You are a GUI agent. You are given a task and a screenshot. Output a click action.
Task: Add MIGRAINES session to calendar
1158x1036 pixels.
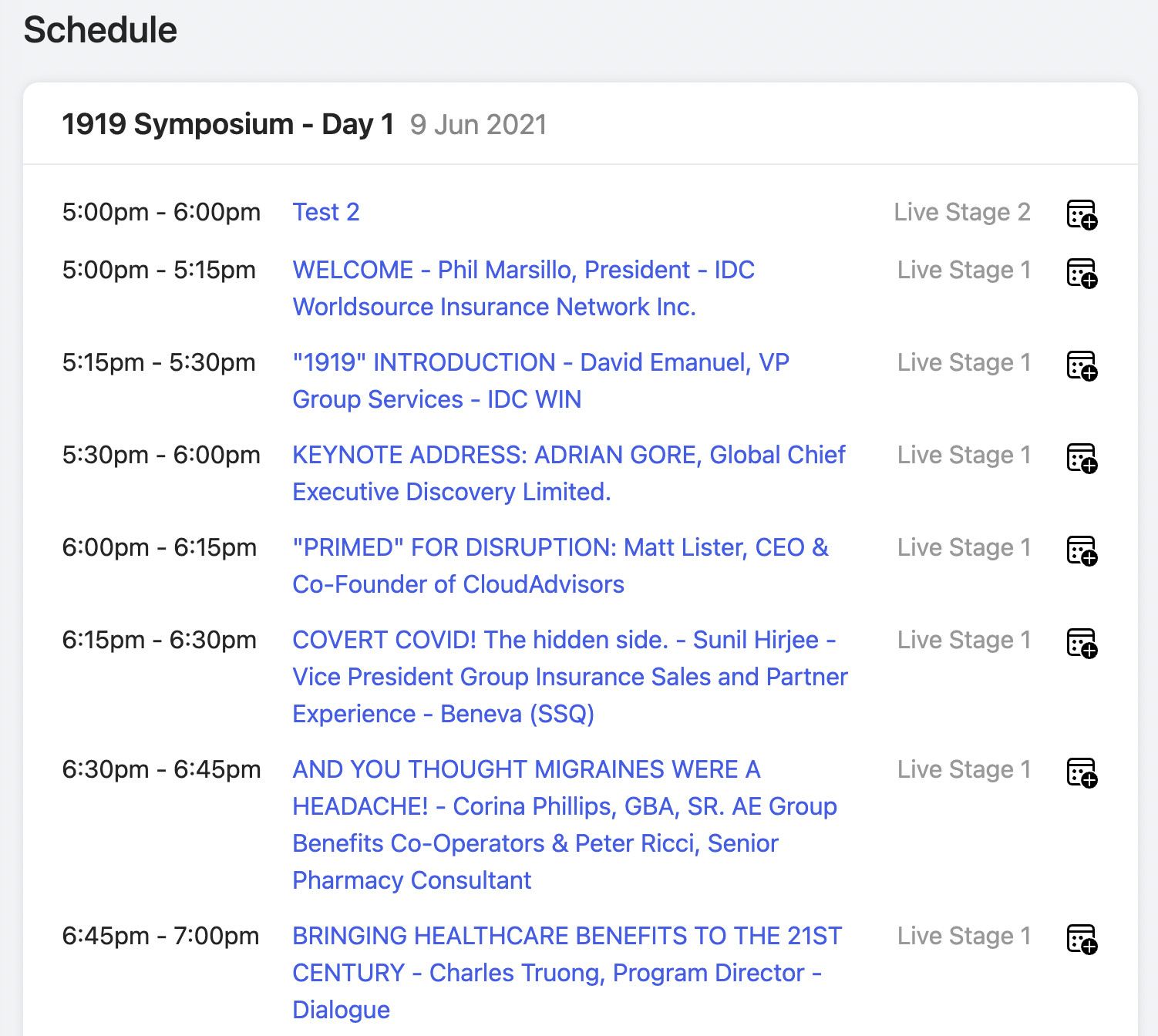1082,772
